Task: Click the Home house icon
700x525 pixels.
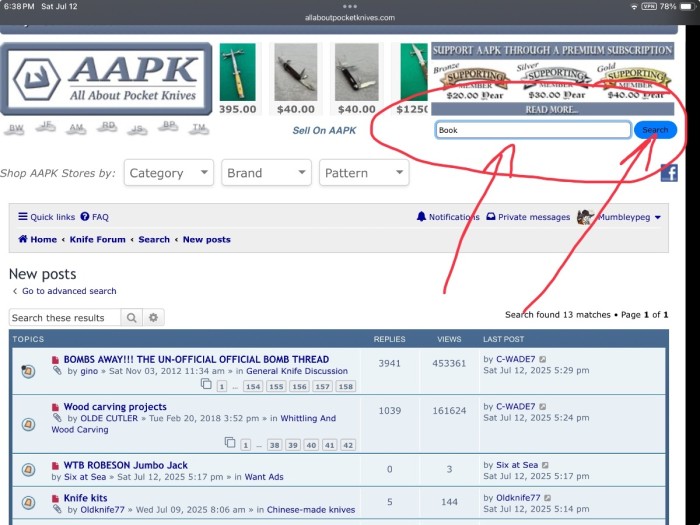Action: [x=23, y=239]
